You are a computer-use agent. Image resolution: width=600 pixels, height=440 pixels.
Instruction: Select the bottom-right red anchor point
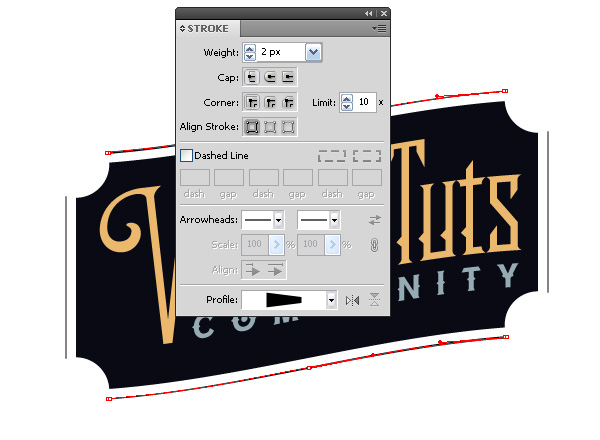[x=506, y=337]
